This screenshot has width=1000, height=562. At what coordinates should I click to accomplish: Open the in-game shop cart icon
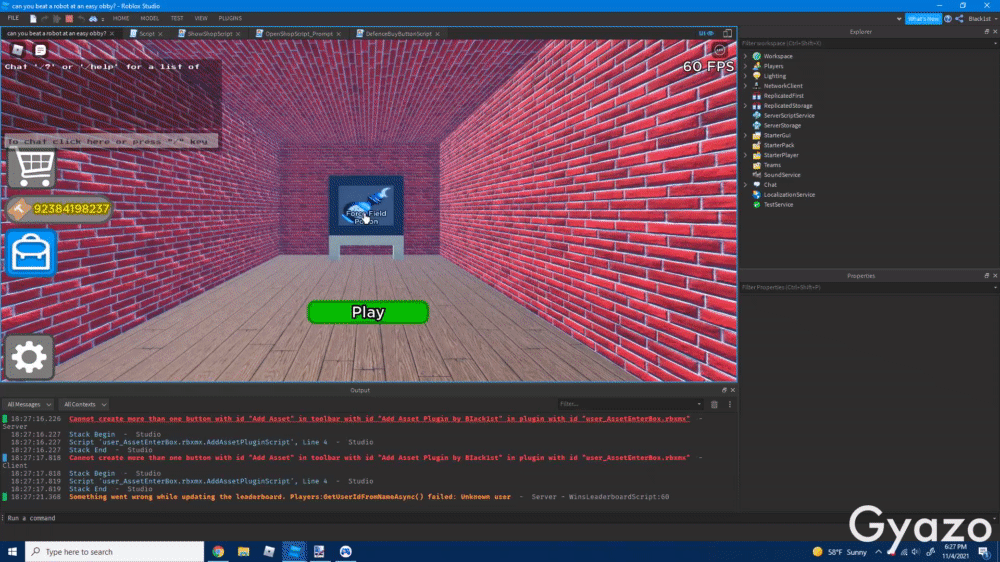[32, 168]
